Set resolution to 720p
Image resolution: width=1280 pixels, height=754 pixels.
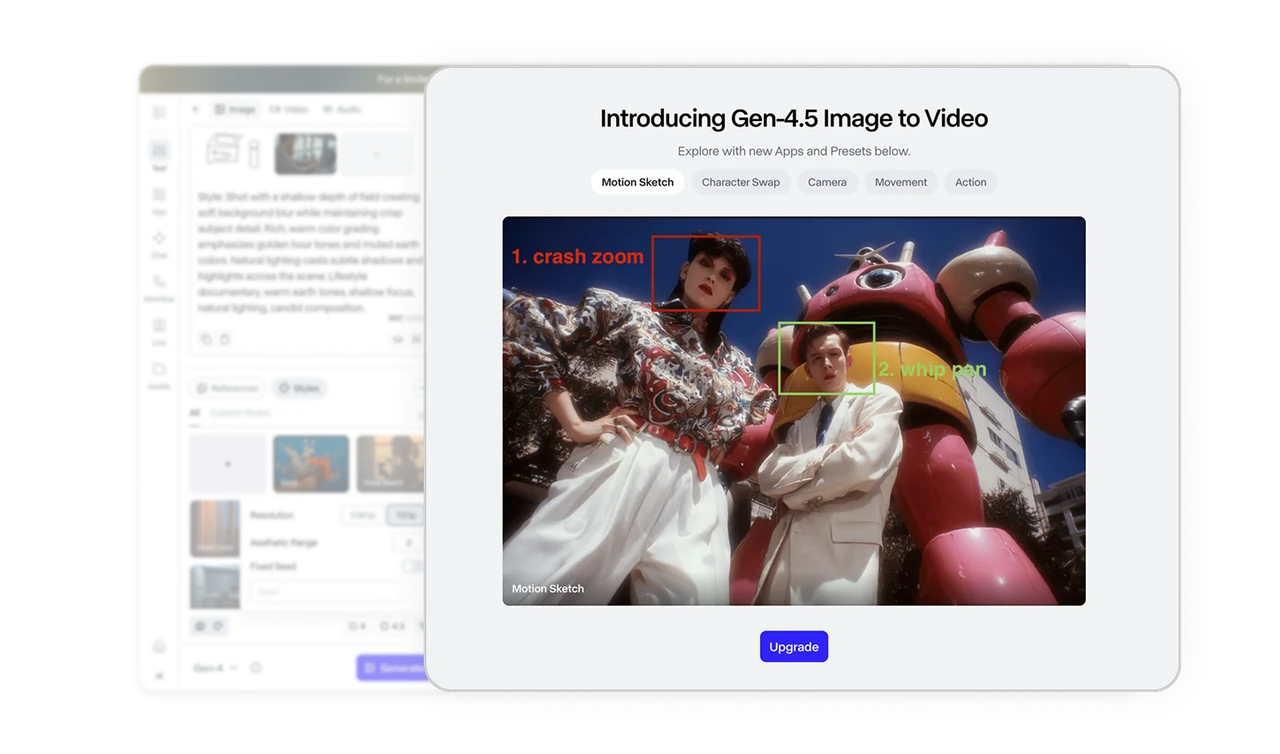coord(406,515)
